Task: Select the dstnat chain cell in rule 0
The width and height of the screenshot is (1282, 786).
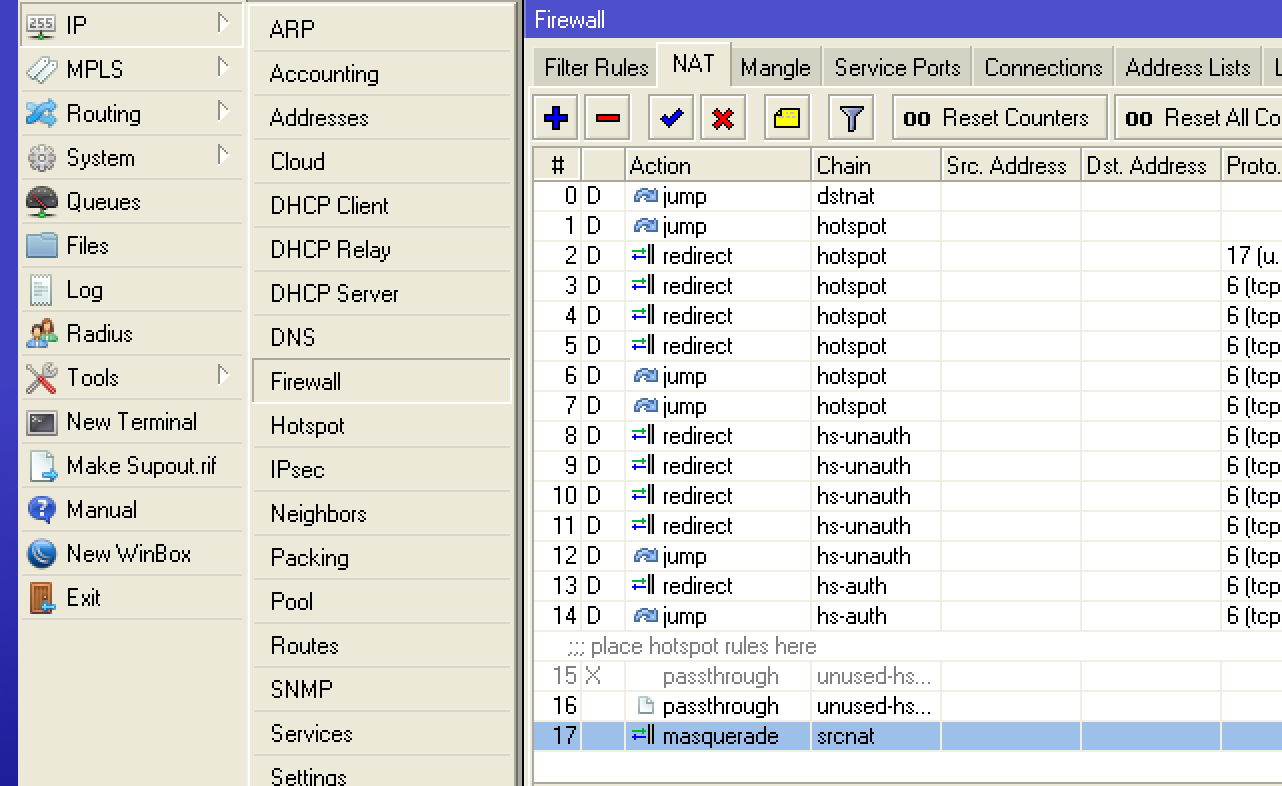Action: 876,196
